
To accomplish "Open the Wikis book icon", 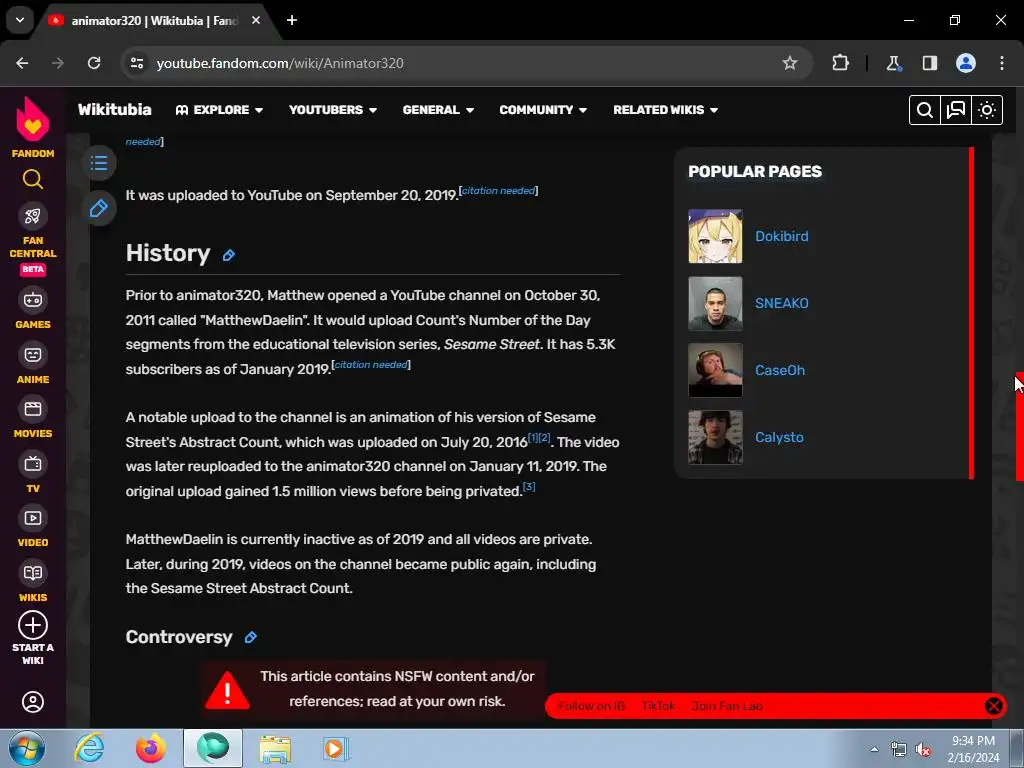I will pos(33,573).
